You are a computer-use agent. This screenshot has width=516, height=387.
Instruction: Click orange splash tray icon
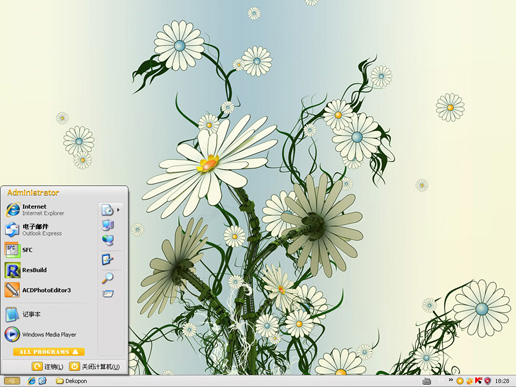coord(470,381)
